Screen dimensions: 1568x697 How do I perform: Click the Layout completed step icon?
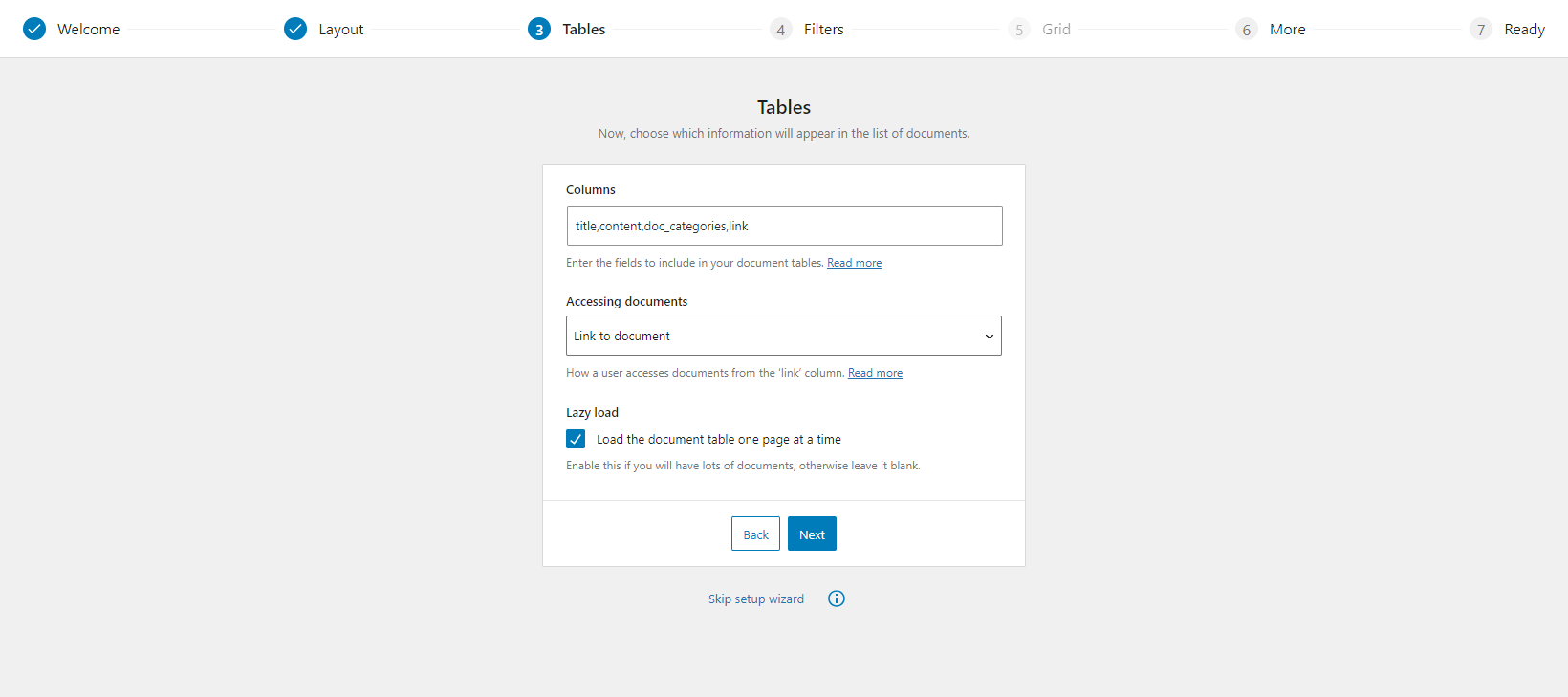[294, 29]
